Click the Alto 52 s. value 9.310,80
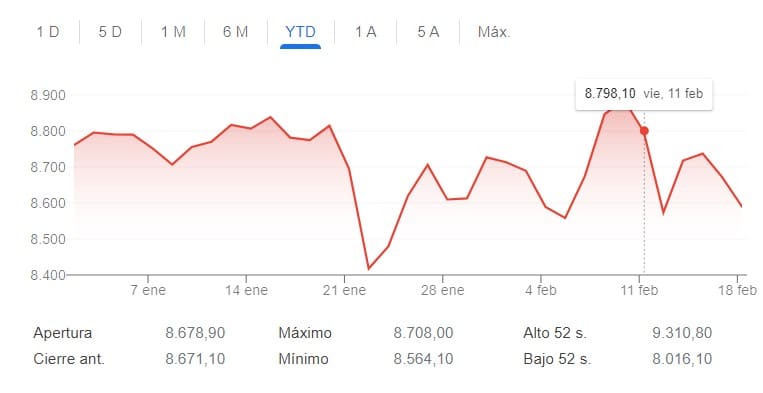Viewport: 763px width, 393px height. point(682,333)
